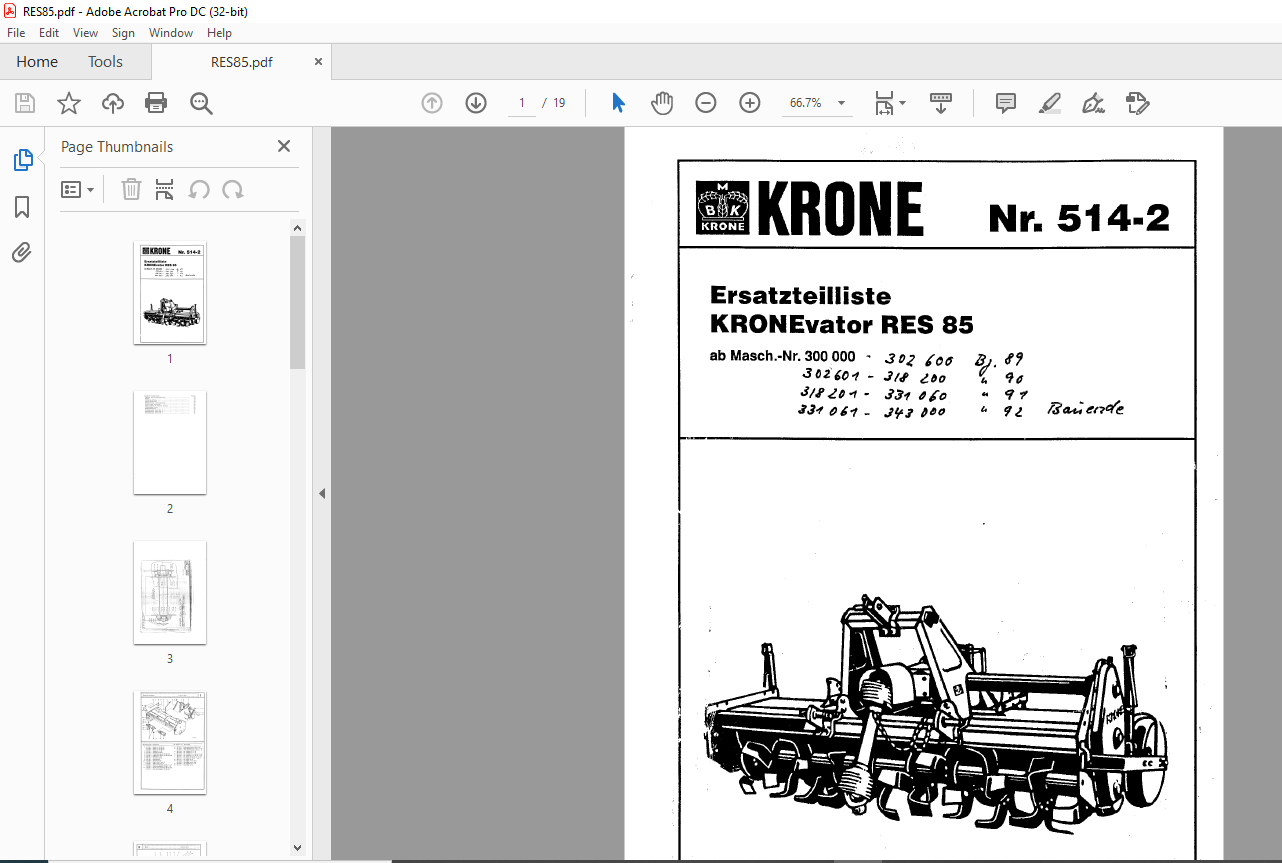The image size is (1282, 863).
Task: Open the find text magnifier tool
Action: coord(201,103)
